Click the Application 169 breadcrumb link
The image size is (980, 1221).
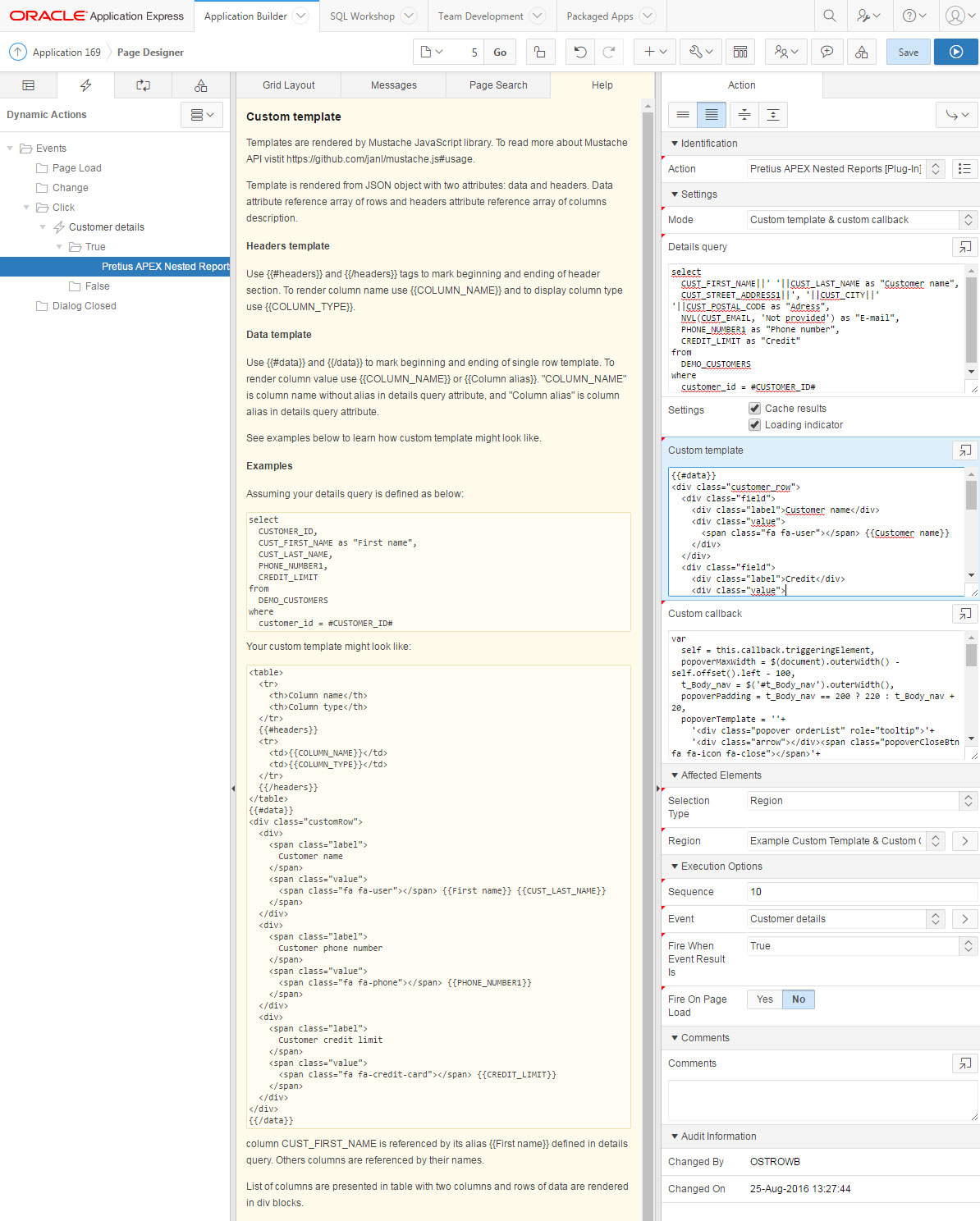(66, 52)
